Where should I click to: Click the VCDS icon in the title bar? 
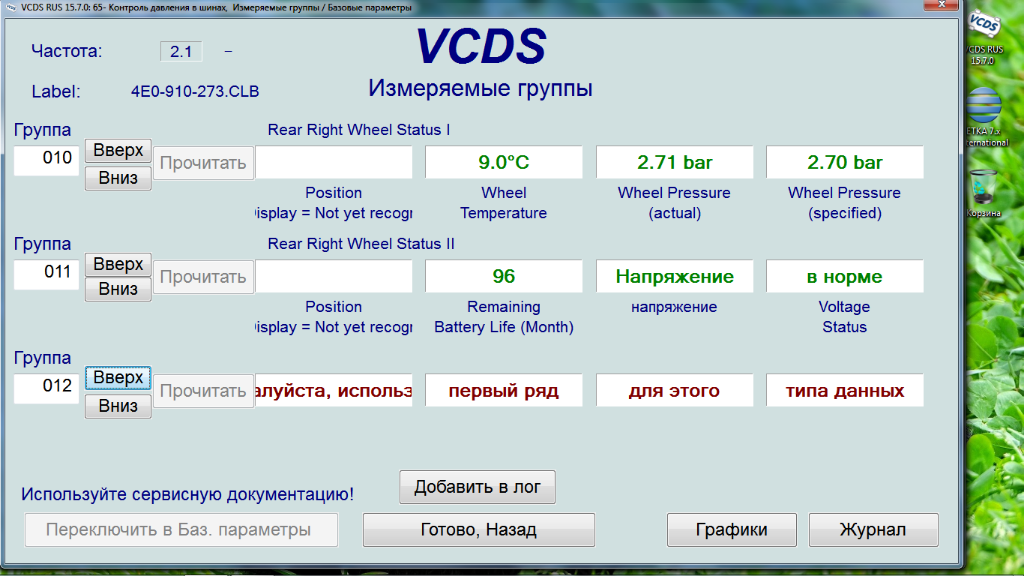coord(9,7)
